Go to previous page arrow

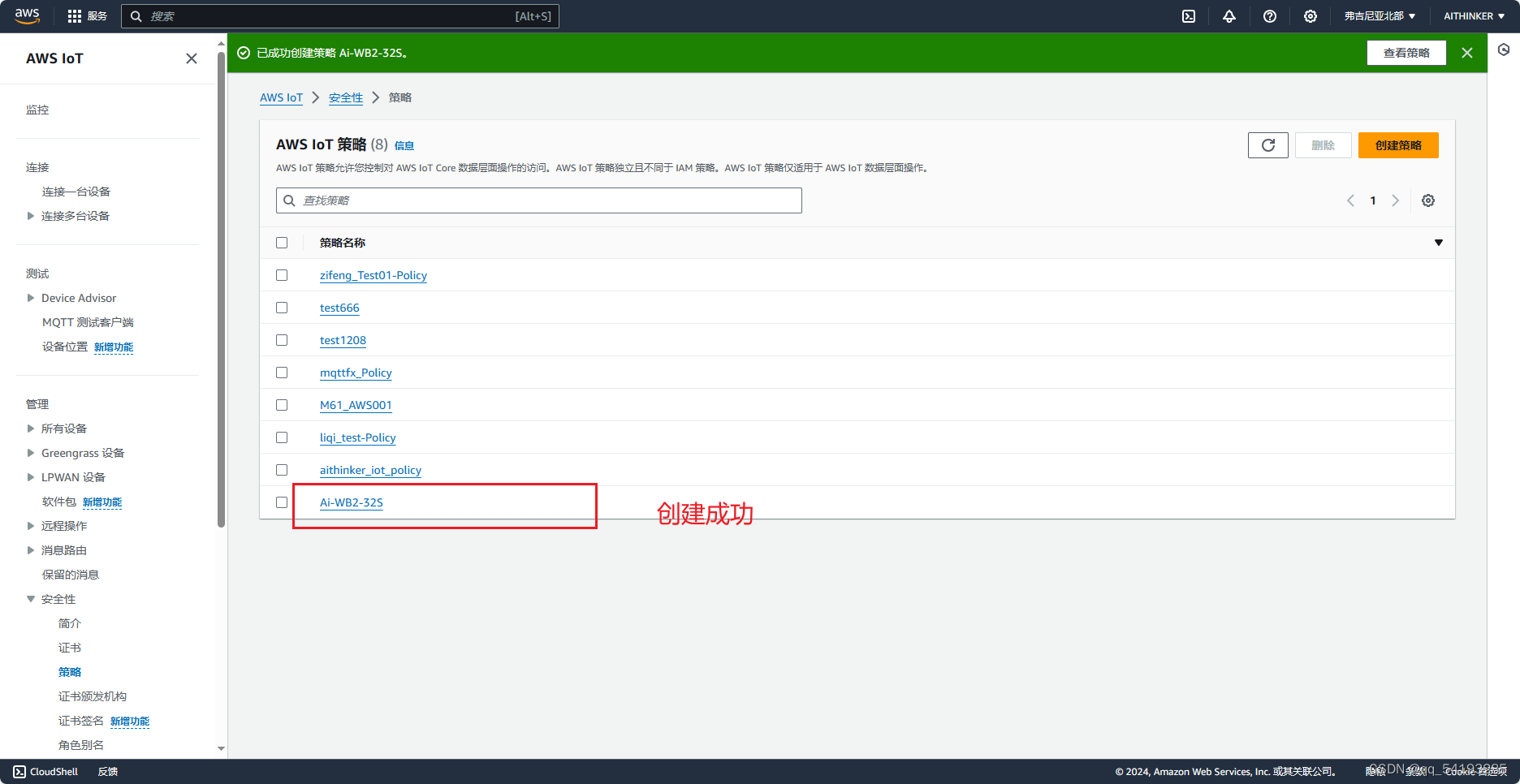coord(1350,200)
